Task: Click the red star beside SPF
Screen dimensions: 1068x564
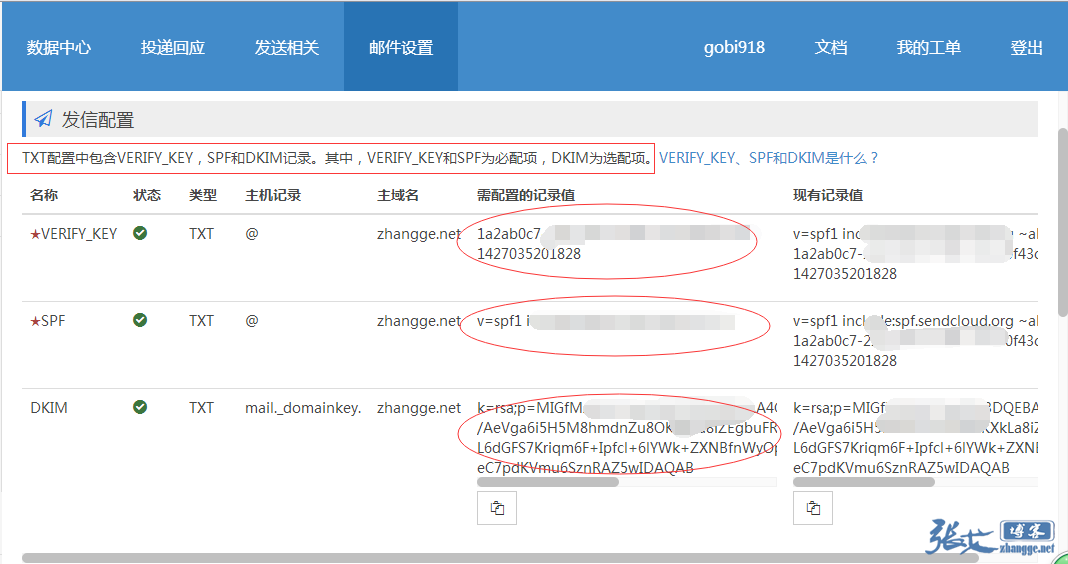Action: coord(35,321)
